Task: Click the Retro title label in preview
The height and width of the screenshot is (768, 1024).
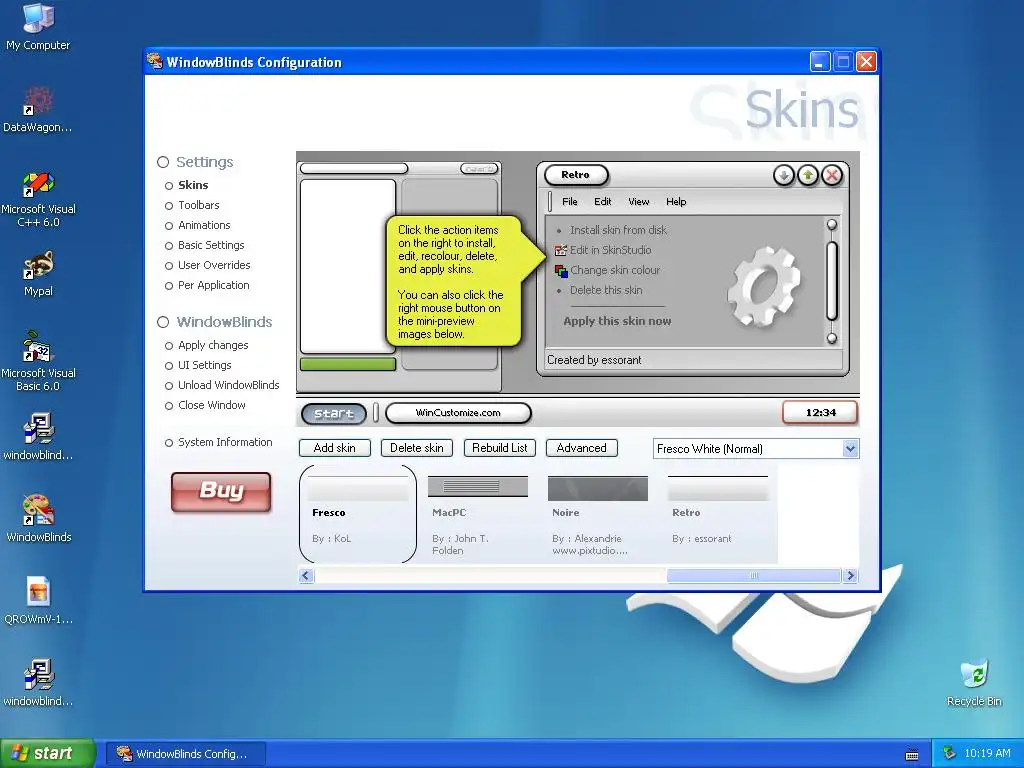Action: (x=575, y=175)
